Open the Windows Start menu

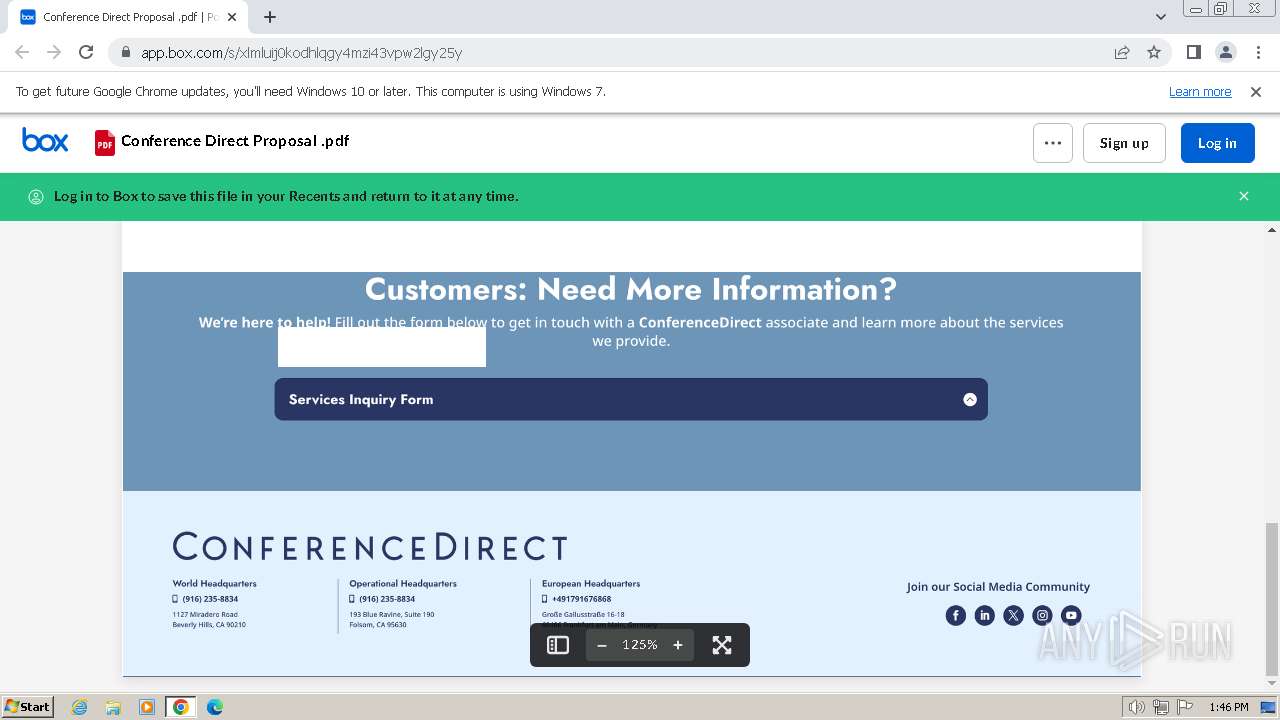[x=28, y=707]
